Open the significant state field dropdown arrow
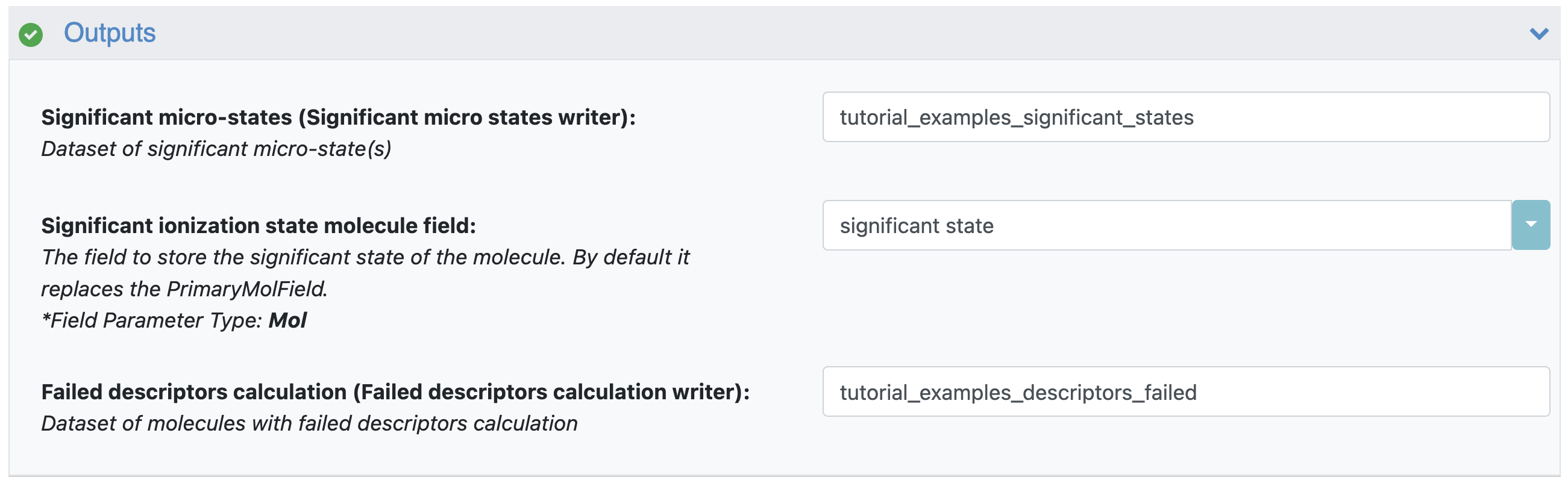The height and width of the screenshot is (483, 1568). pyautogui.click(x=1530, y=225)
